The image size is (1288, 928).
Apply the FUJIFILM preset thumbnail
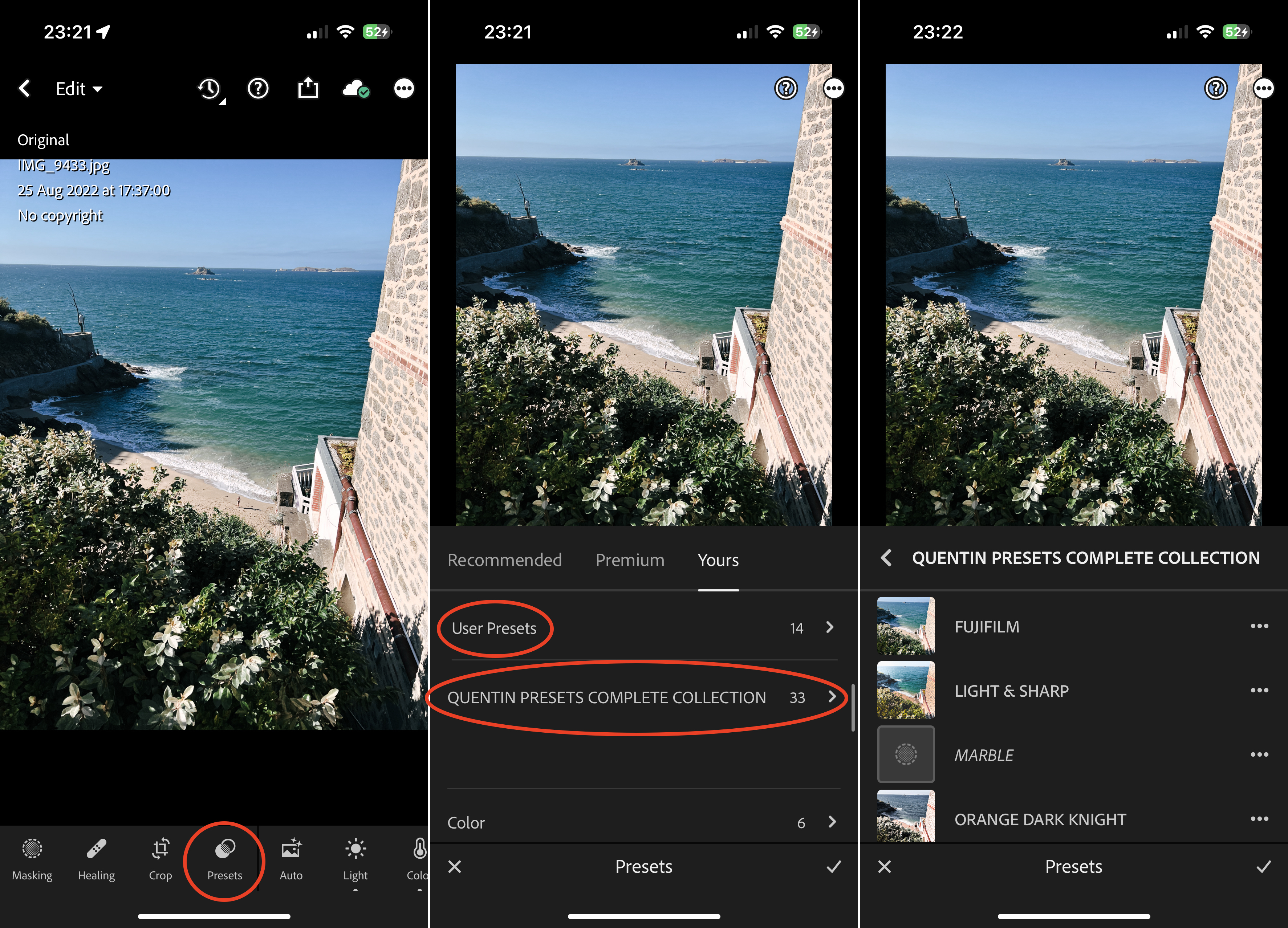point(905,625)
